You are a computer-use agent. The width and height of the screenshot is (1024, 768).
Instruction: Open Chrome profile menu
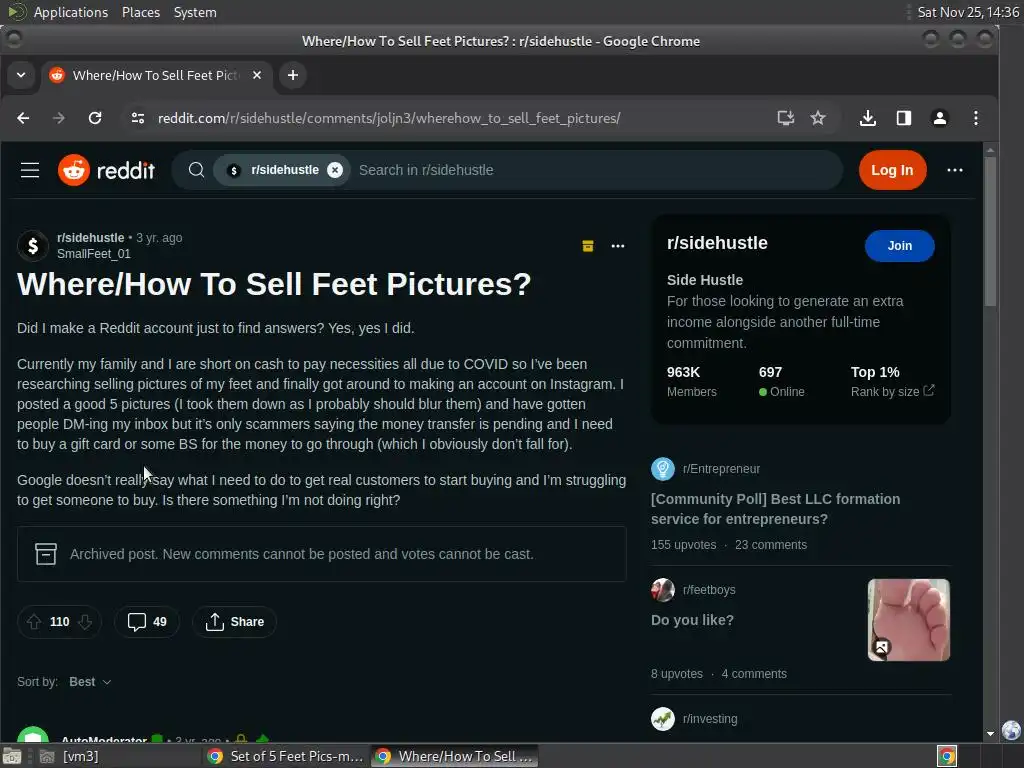[940, 118]
